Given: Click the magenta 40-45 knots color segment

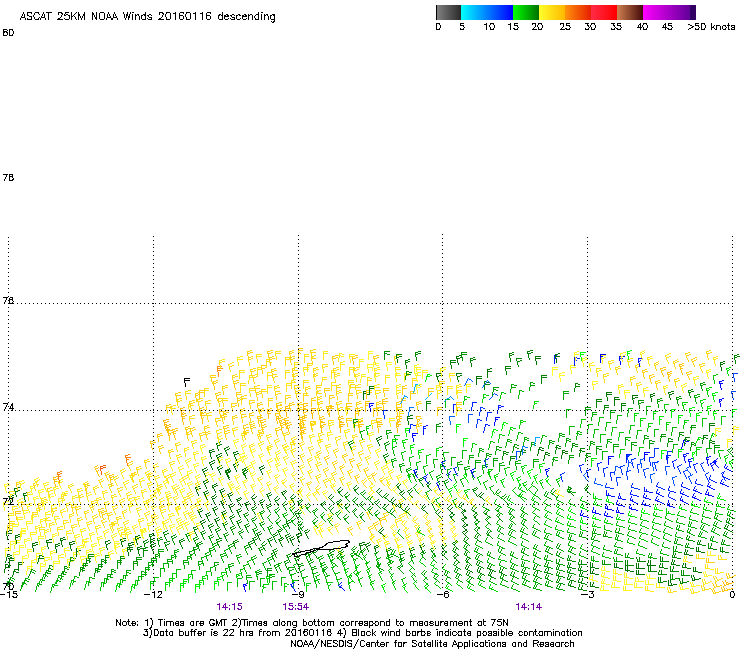Looking at the screenshot, I should 656,12.
